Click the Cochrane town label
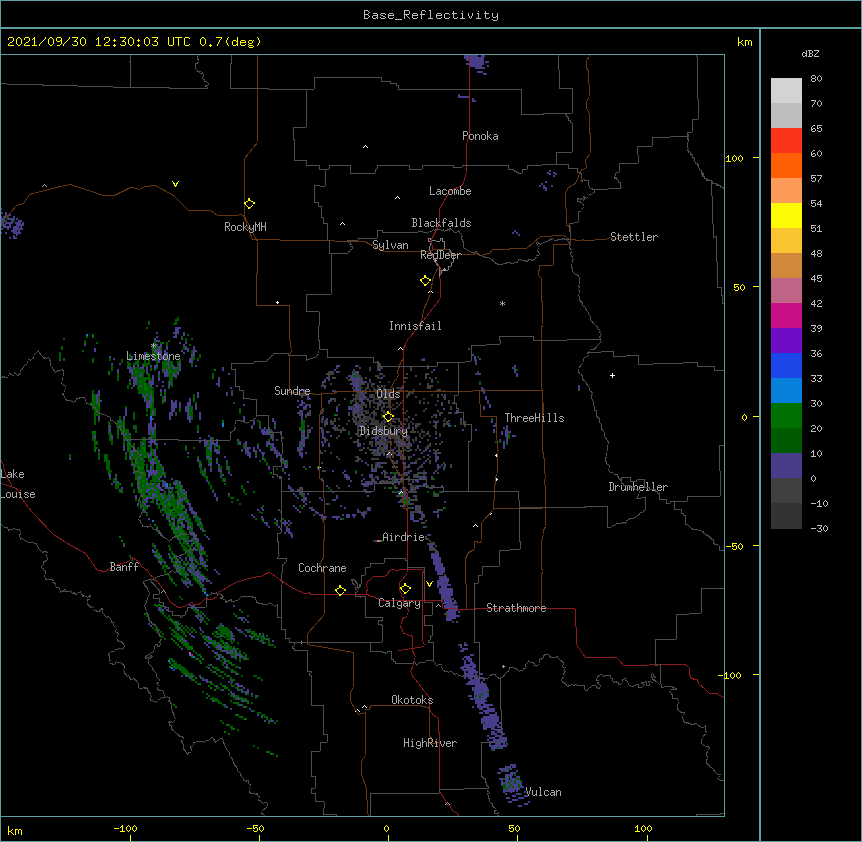The image size is (862, 842). [322, 568]
